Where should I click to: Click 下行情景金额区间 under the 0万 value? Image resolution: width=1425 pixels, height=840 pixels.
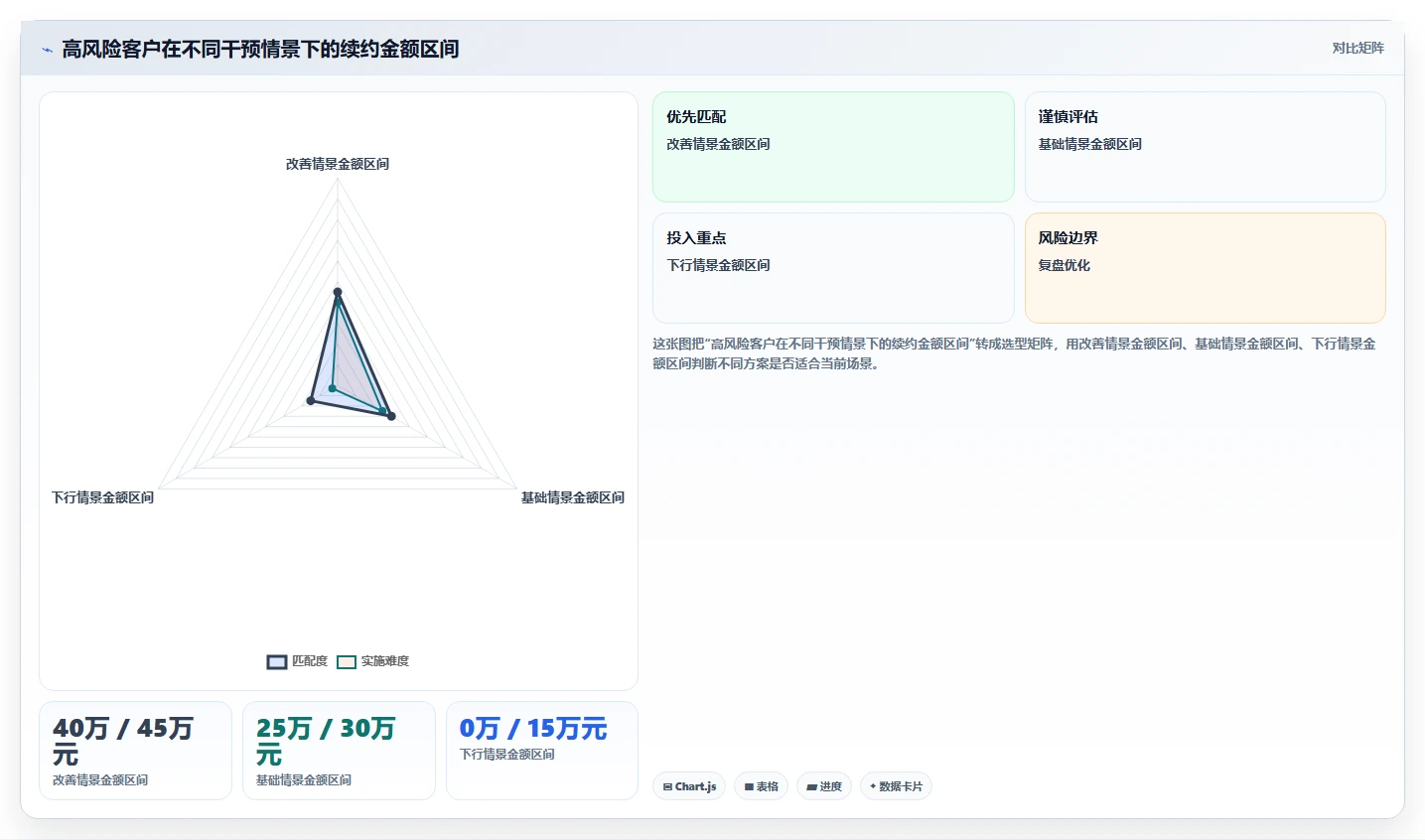[x=507, y=755]
